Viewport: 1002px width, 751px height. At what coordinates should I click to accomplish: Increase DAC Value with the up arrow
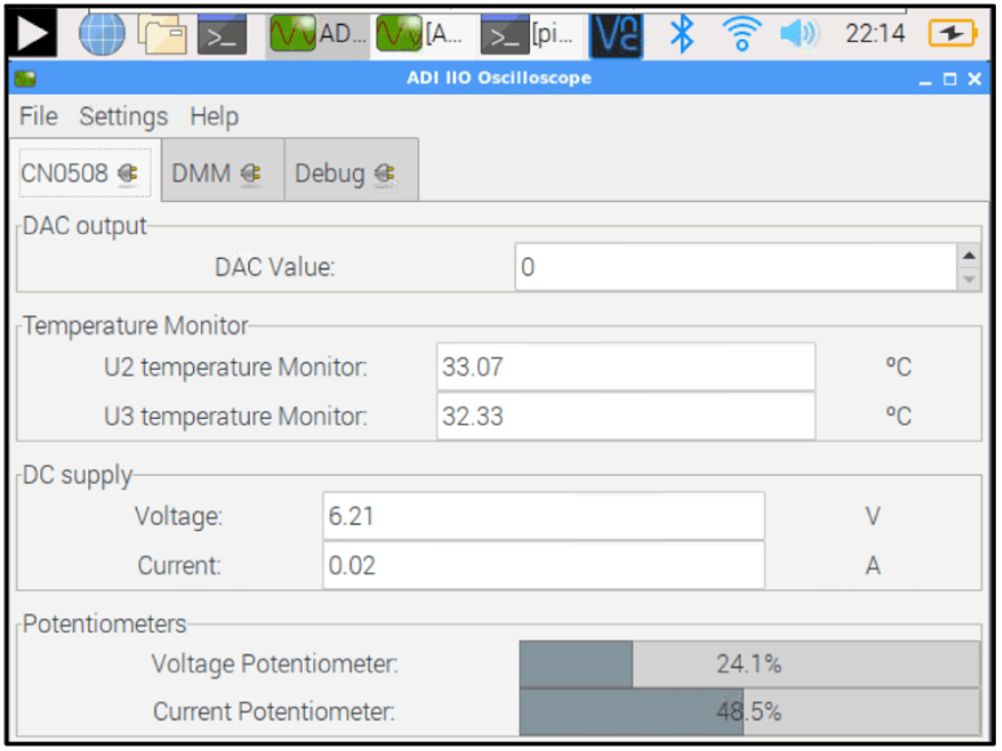[x=968, y=256]
